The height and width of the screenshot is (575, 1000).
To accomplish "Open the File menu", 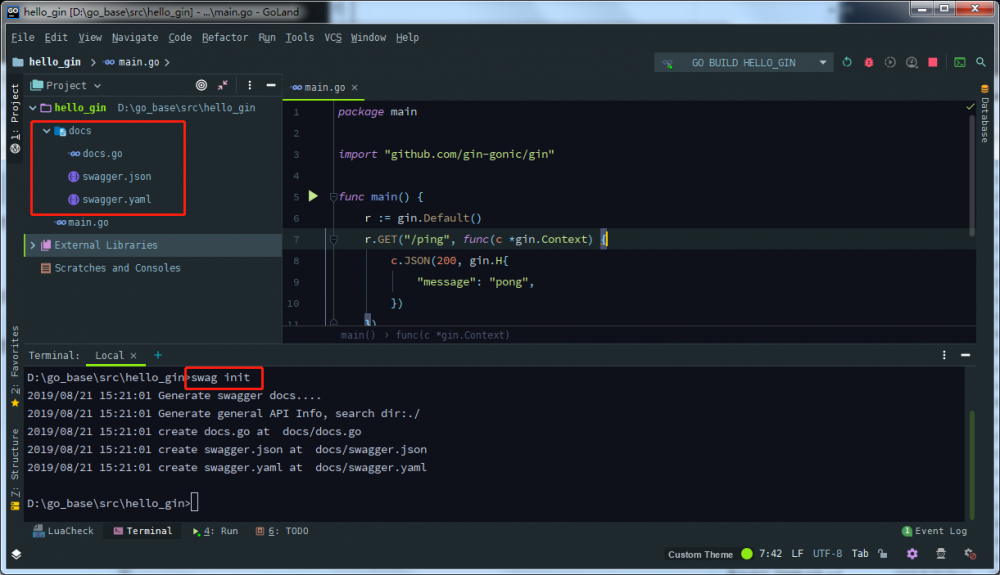I will point(23,38).
